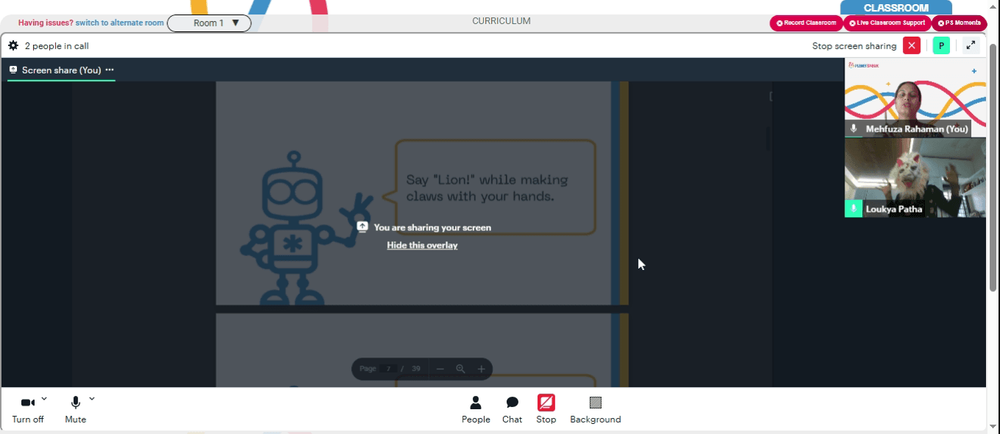Stop sharing via red Stop icon
The width and height of the screenshot is (1000, 434).
(546, 403)
